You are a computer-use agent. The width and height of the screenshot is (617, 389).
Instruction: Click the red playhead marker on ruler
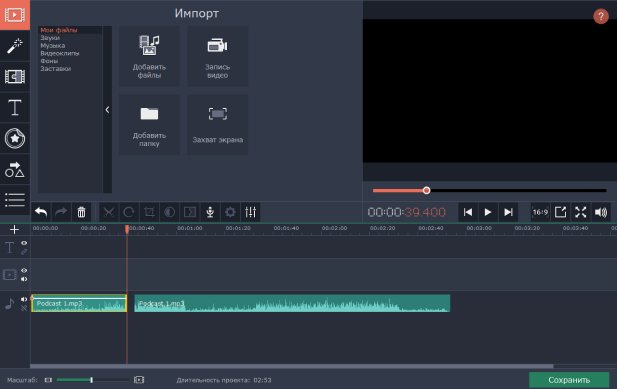pos(127,229)
